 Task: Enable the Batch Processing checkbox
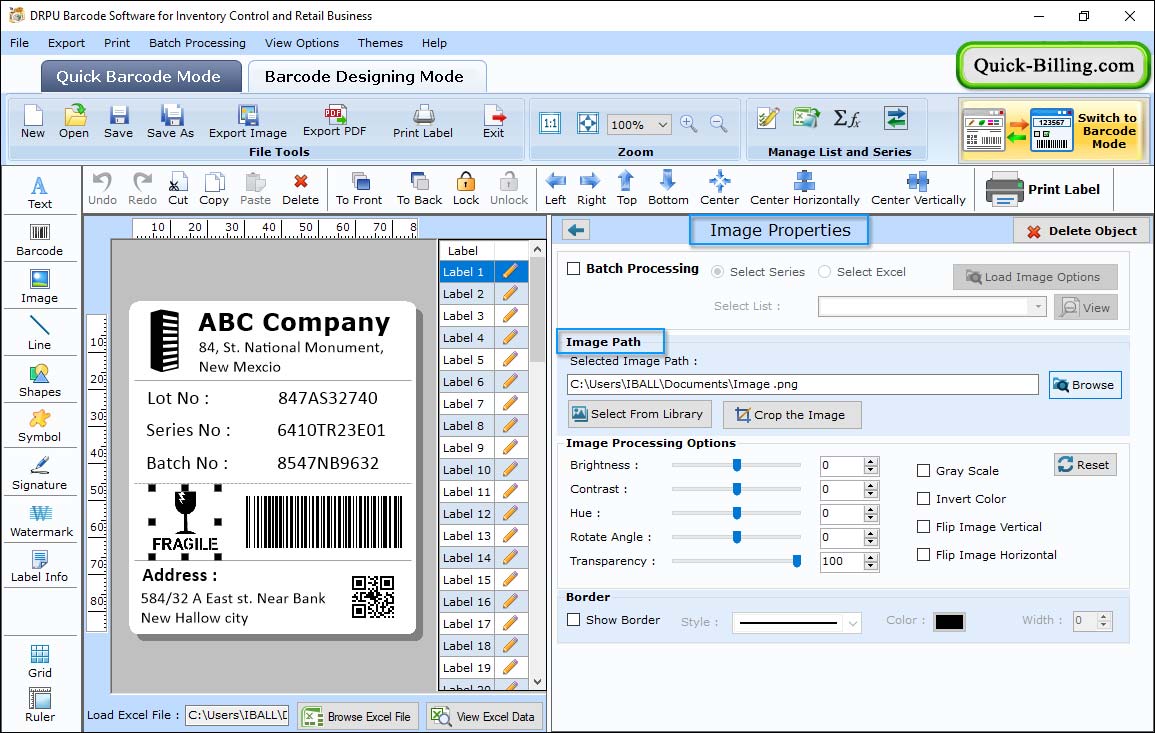point(573,269)
